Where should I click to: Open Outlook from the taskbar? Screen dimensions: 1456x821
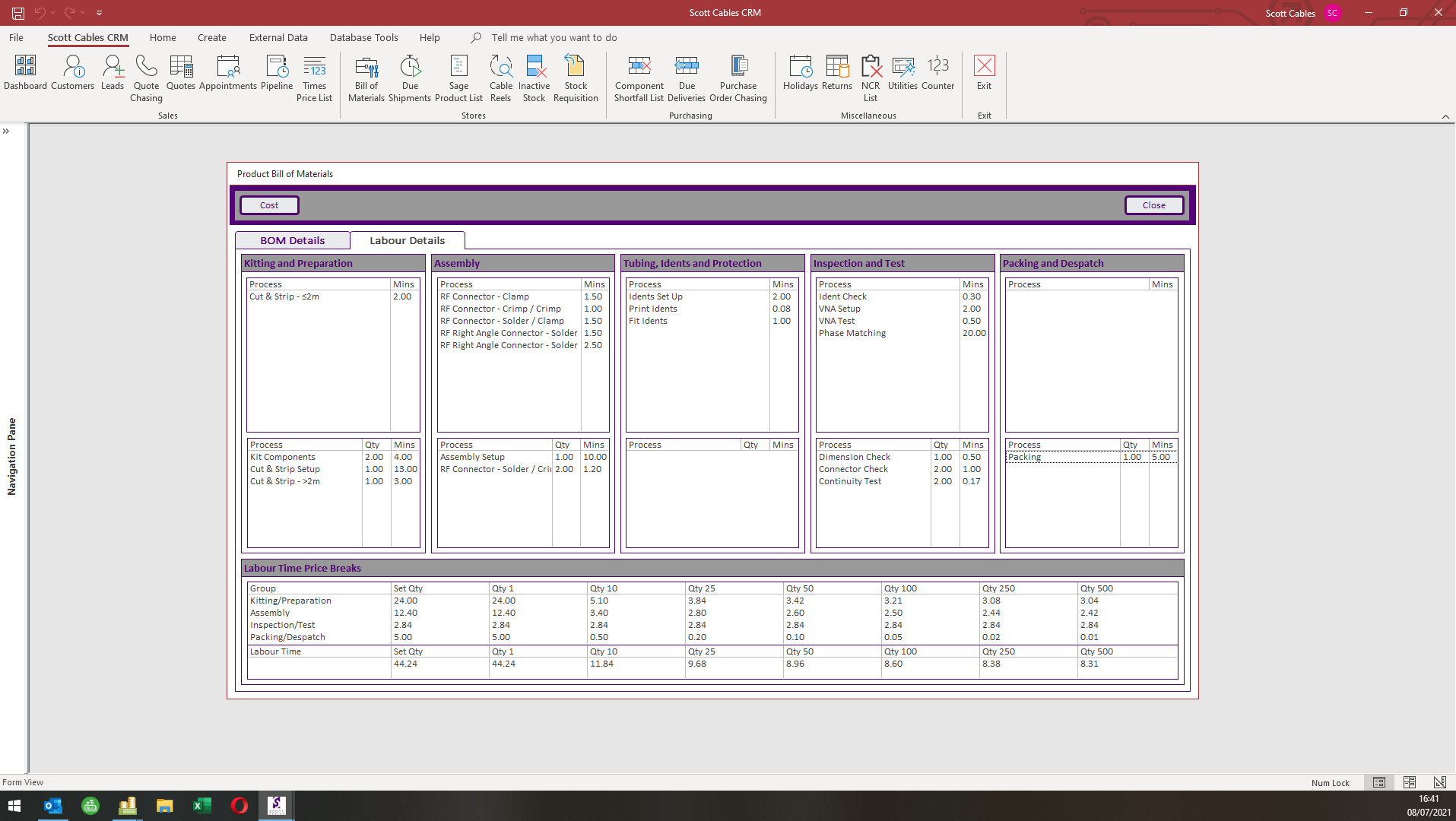[52, 806]
